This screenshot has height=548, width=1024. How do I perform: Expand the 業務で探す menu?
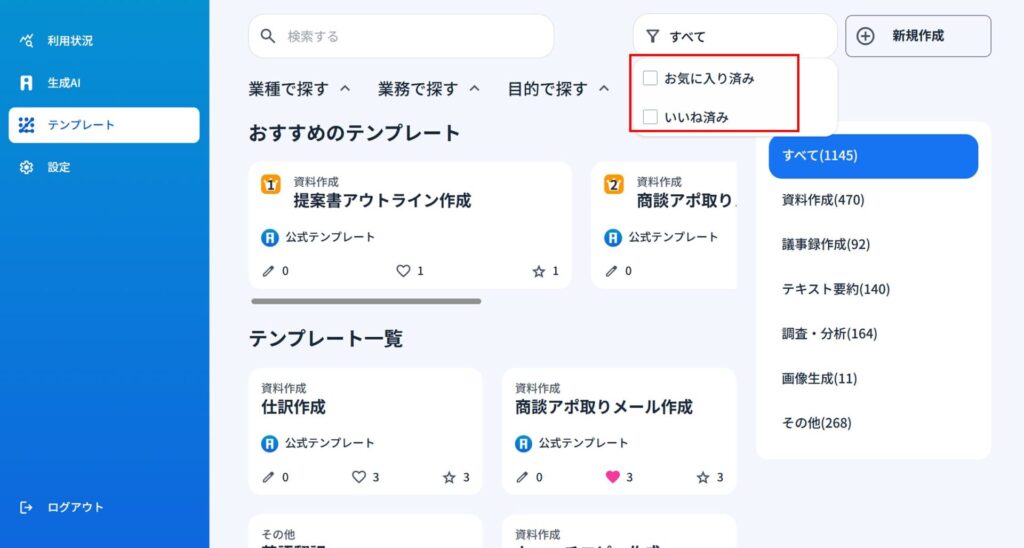click(x=429, y=89)
